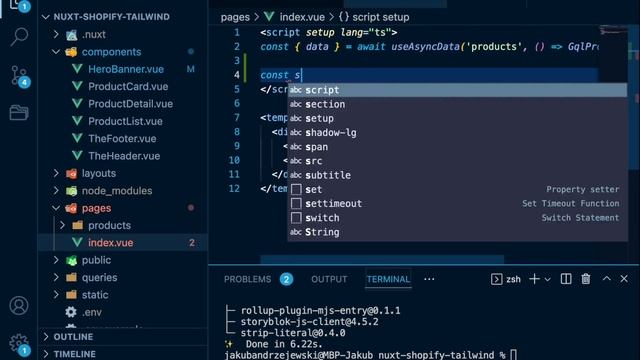Image resolution: width=640 pixels, height=360 pixels.
Task: Click the problems count badge 2
Action: click(x=286, y=279)
